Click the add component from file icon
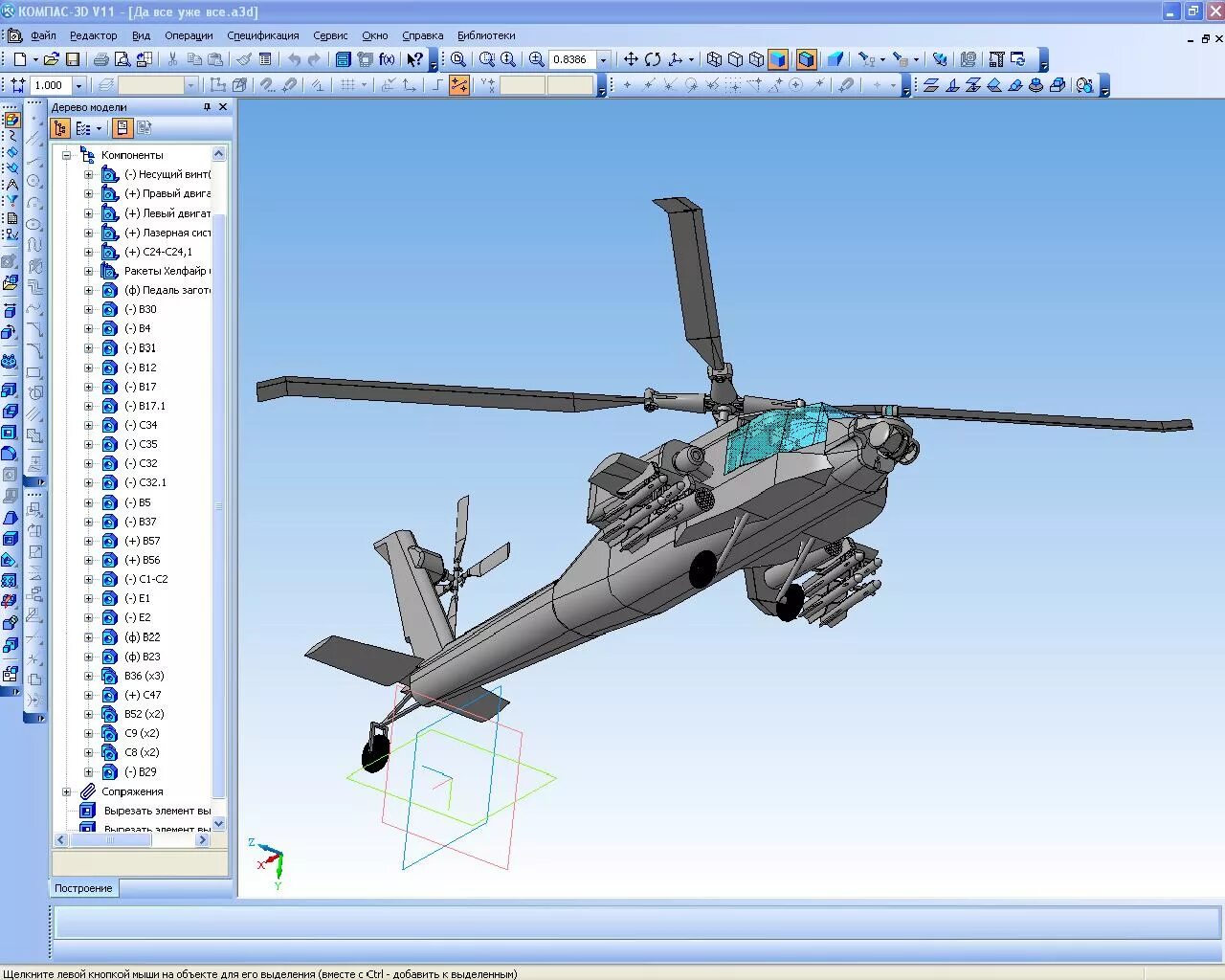Viewport: 1225px width, 980px height. pyautogui.click(x=10, y=283)
